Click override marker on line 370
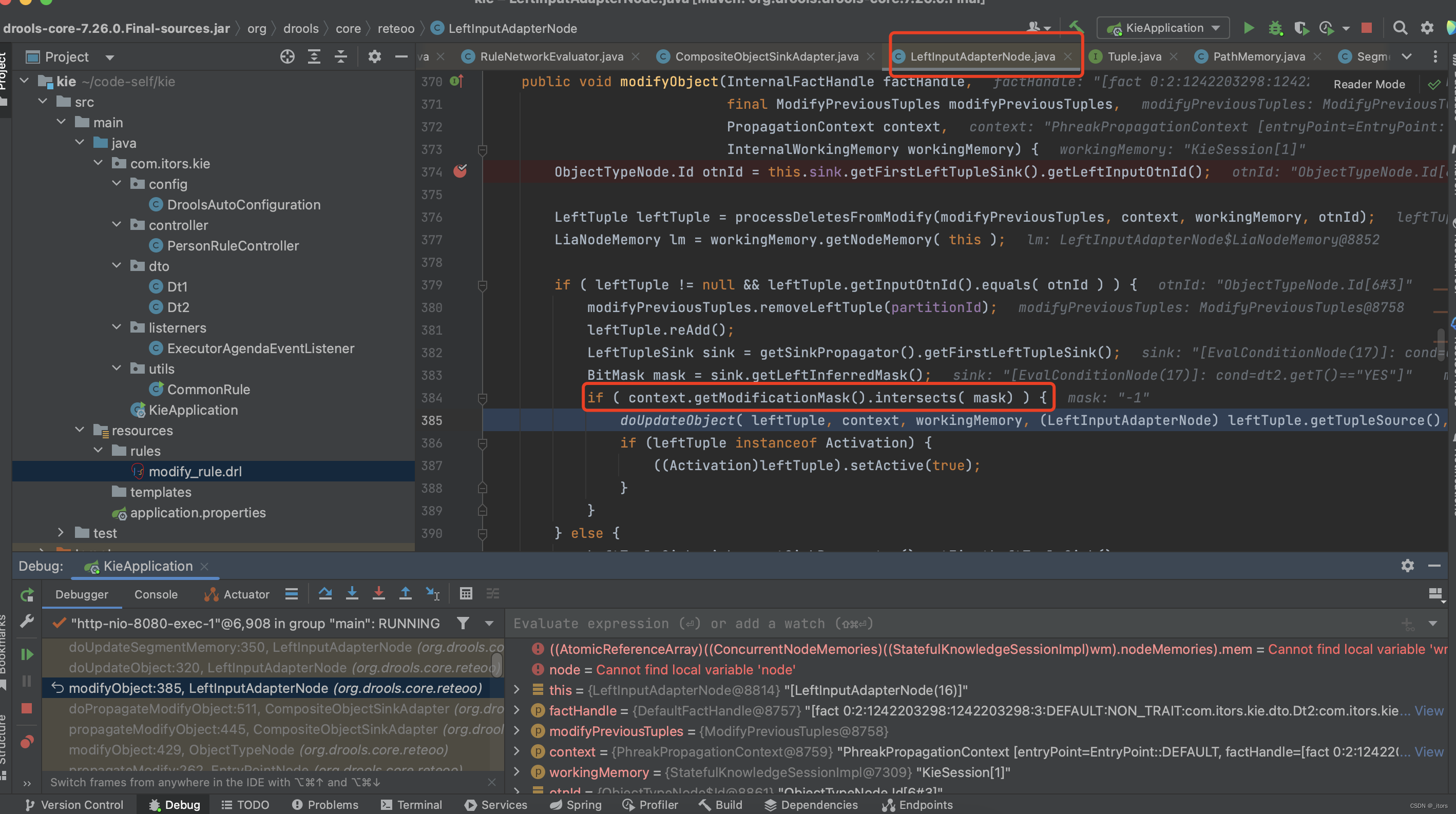1456x814 pixels. tap(457, 81)
